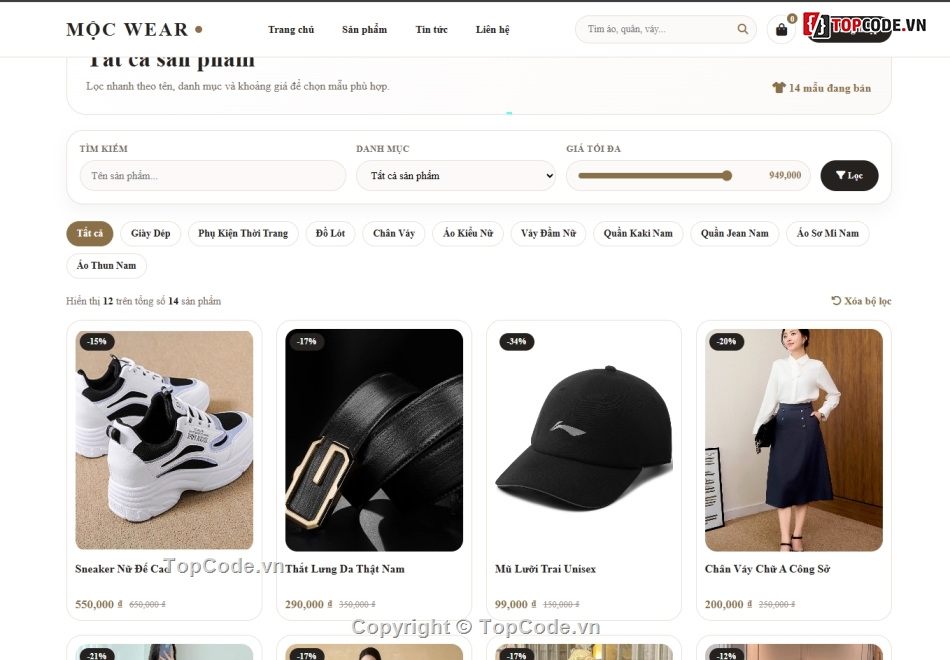
Task: Select the Áo Kiểu Nữ chip
Action: 468,233
